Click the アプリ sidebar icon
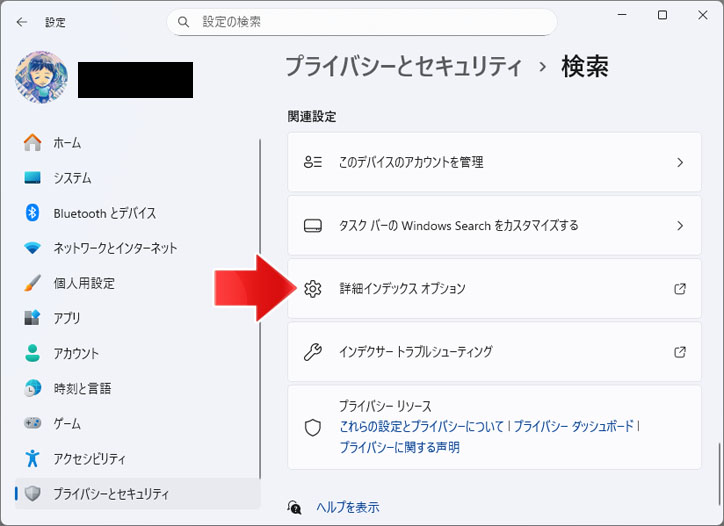The height and width of the screenshot is (526, 724). click(32, 318)
